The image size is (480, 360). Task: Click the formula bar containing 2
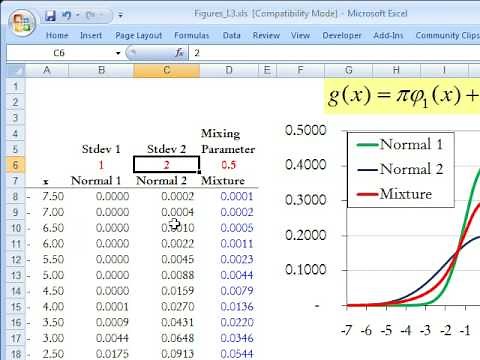[335, 53]
